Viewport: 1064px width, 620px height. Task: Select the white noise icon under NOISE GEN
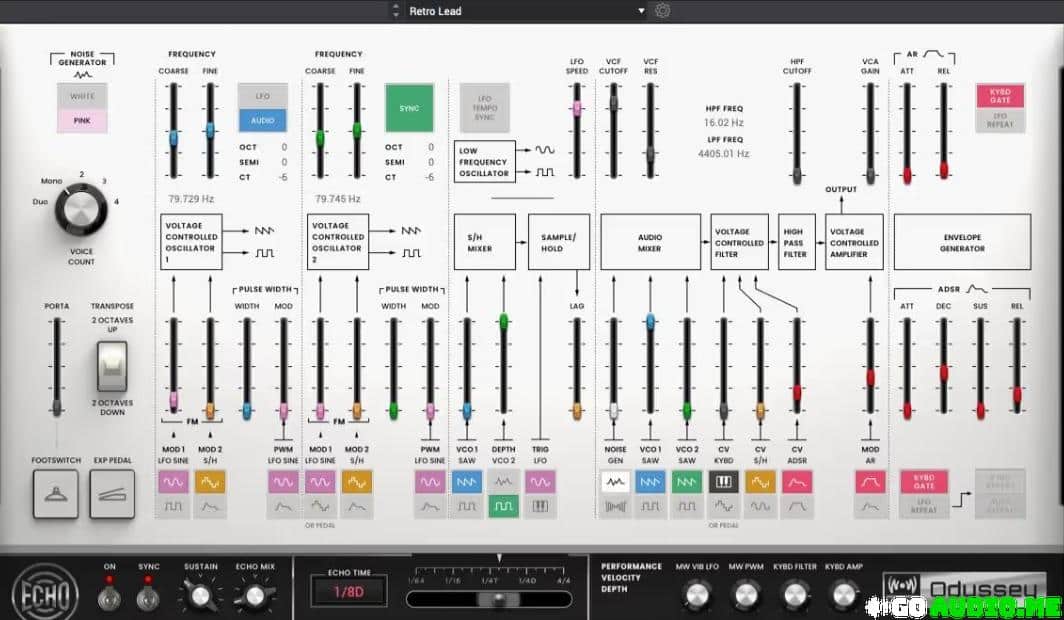click(614, 482)
